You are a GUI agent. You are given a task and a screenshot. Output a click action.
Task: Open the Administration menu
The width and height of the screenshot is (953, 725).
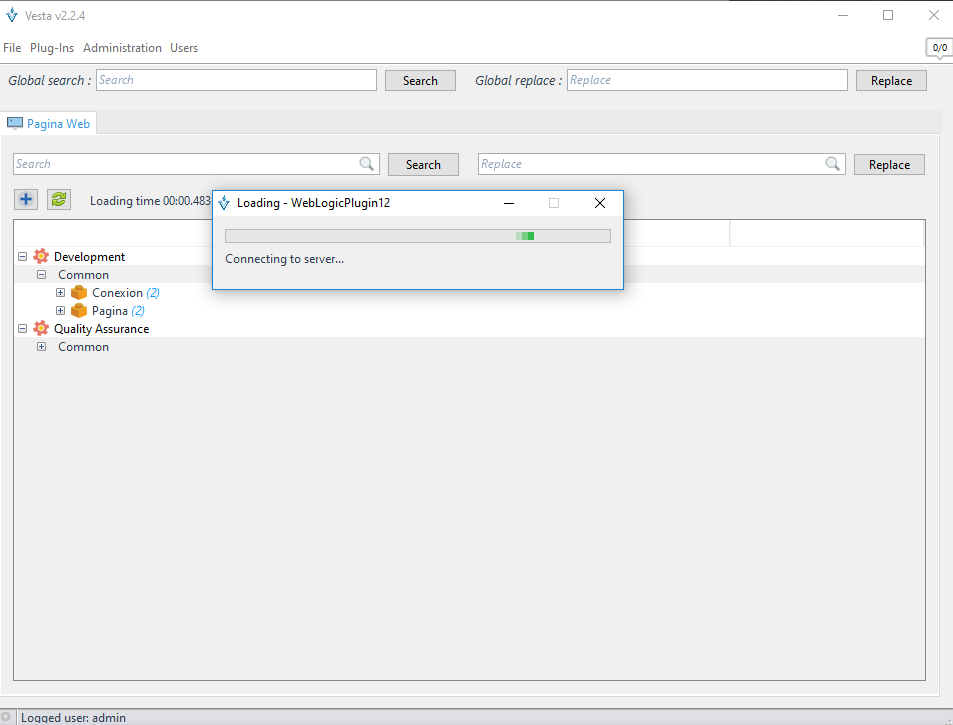[122, 47]
